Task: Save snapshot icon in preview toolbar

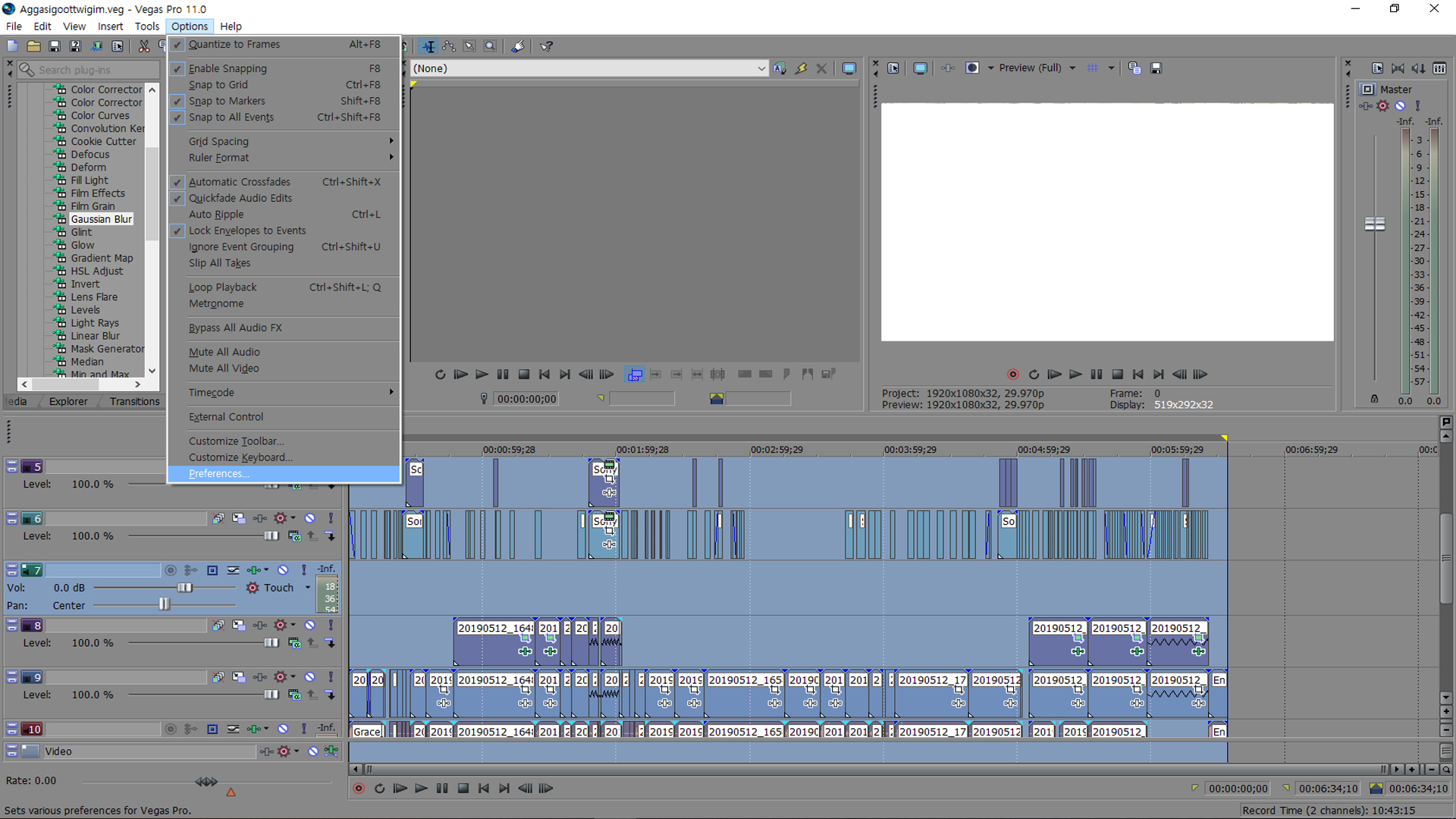Action: point(1156,68)
